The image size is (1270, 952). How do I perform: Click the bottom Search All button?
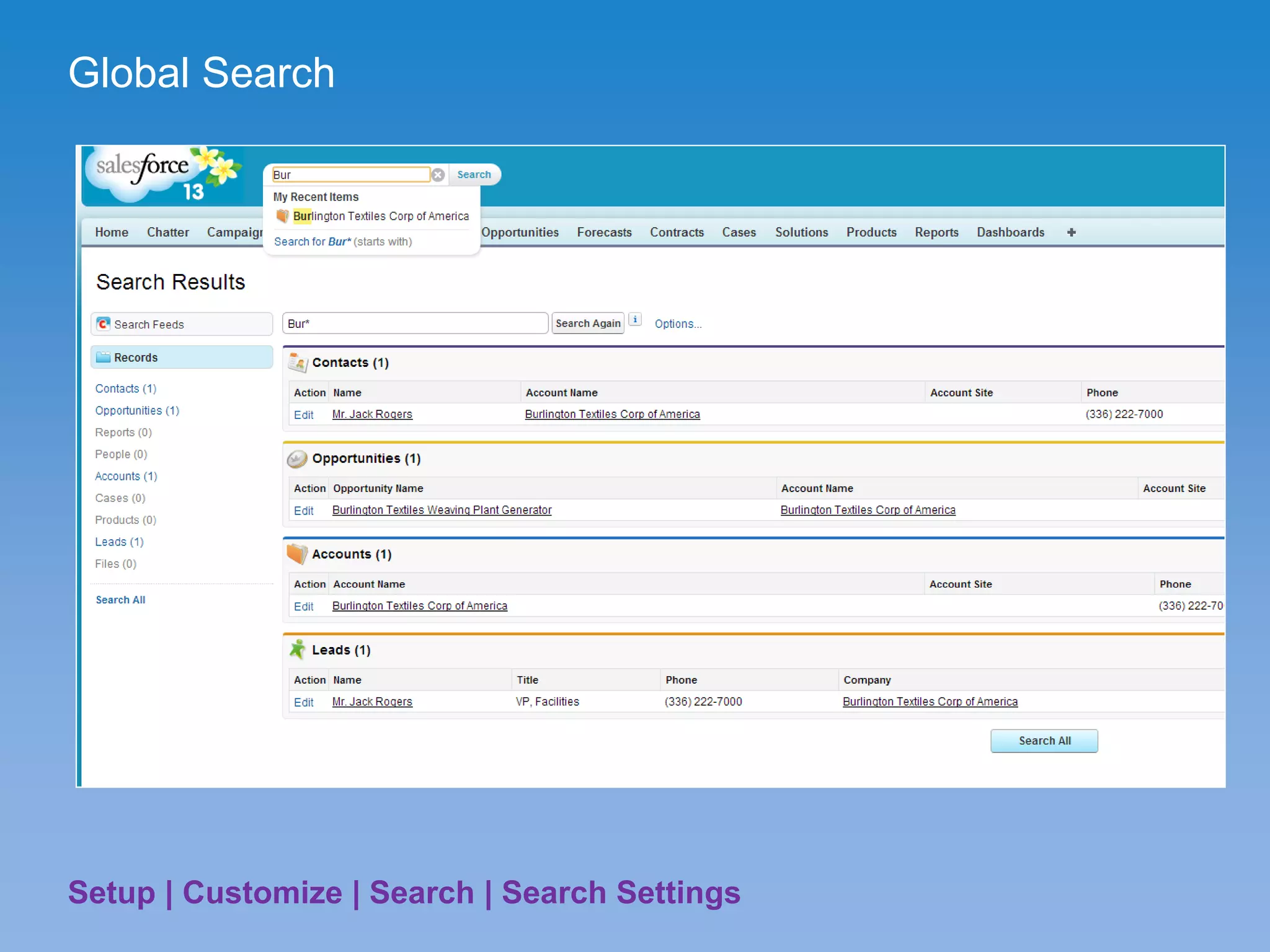pos(1044,741)
